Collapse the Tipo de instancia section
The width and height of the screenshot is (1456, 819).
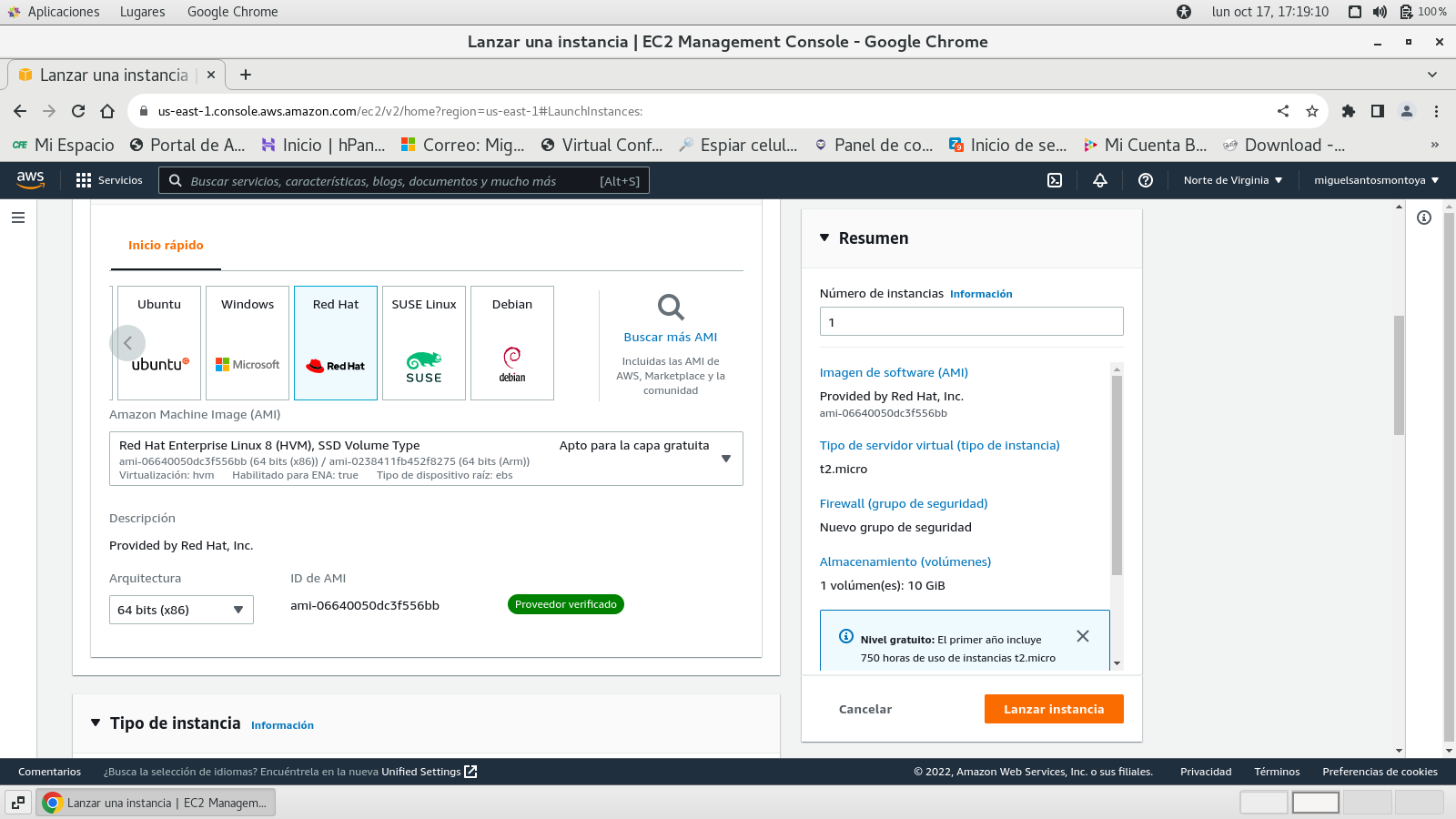click(96, 723)
